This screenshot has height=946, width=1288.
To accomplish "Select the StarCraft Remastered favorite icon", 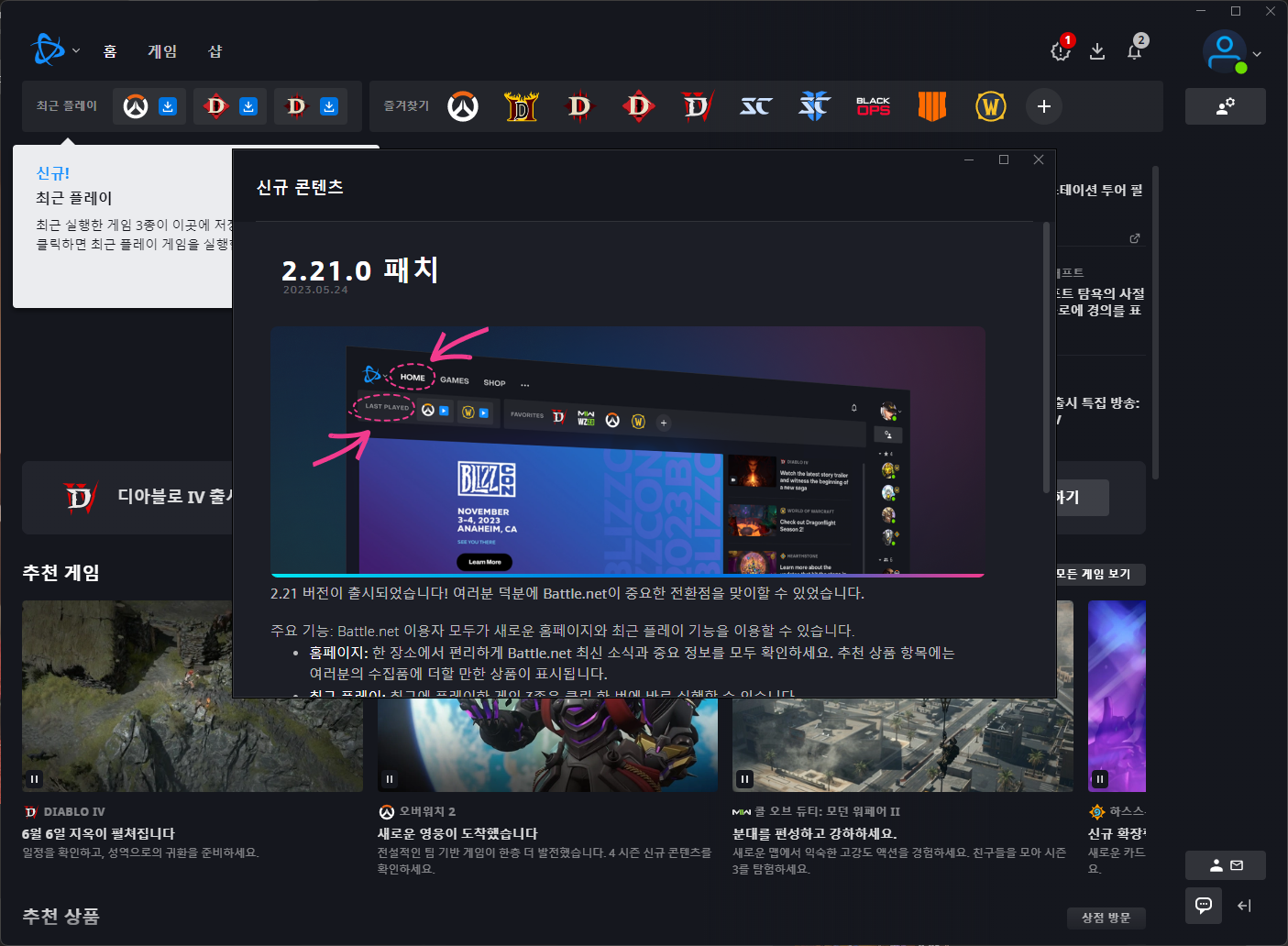I will point(756,106).
